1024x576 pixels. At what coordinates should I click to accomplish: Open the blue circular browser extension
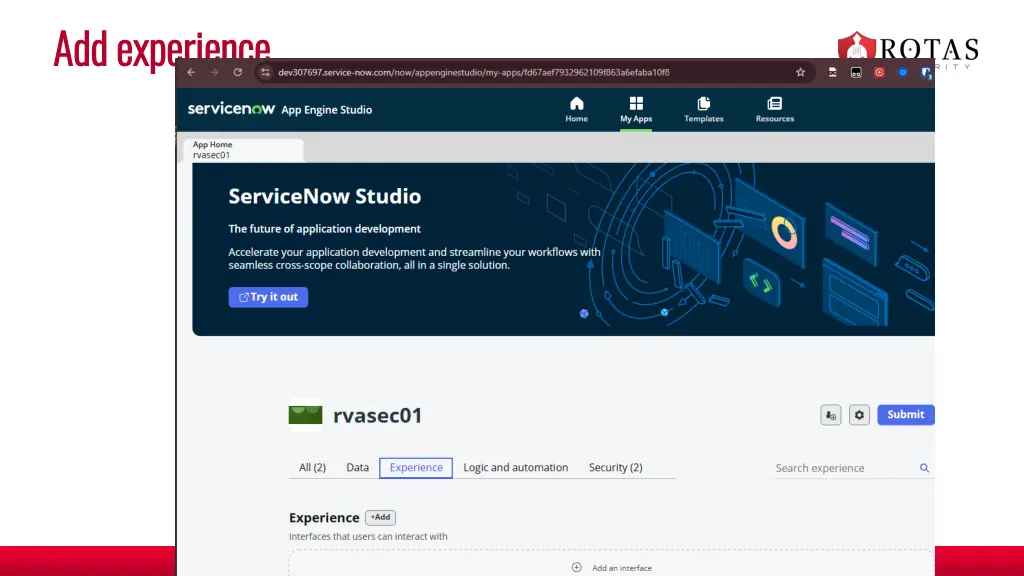(x=903, y=72)
